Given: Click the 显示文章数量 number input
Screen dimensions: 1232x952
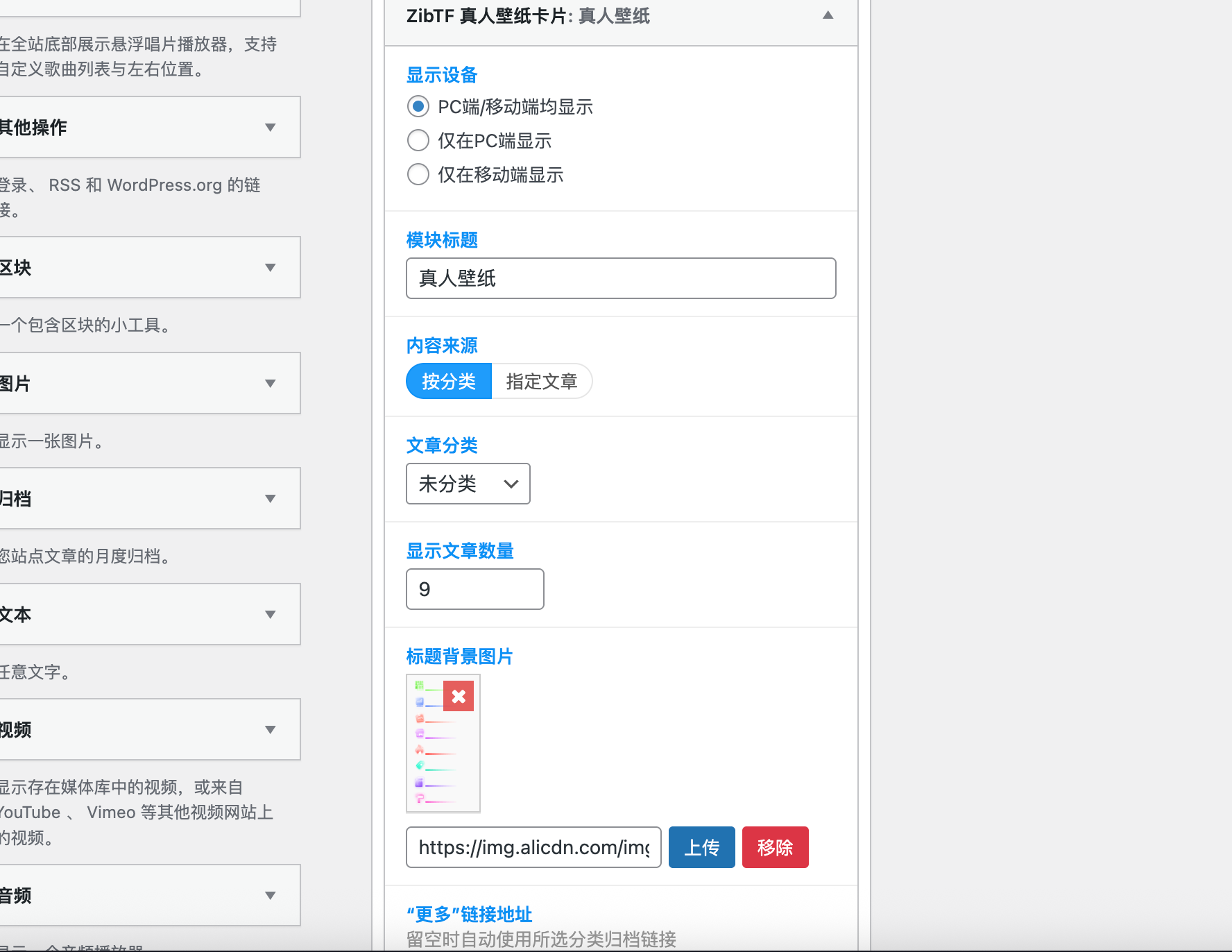Looking at the screenshot, I should point(474,589).
